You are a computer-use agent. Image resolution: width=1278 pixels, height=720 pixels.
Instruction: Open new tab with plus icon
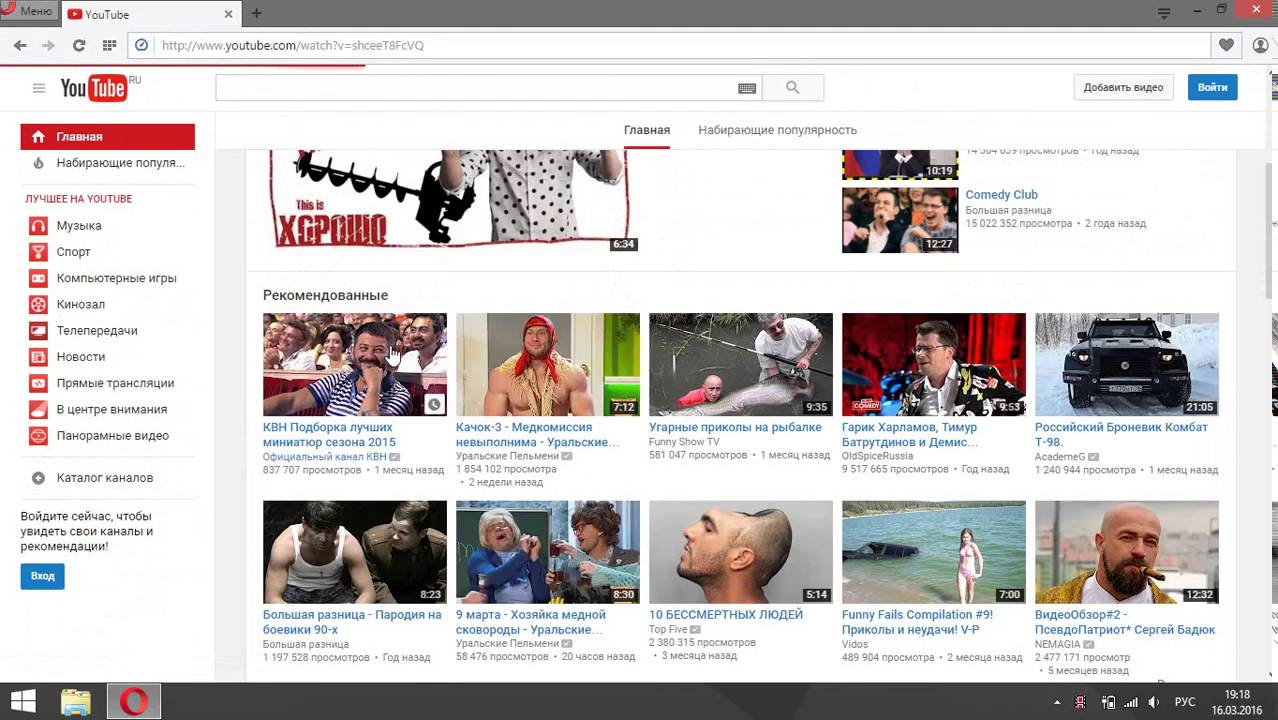256,13
